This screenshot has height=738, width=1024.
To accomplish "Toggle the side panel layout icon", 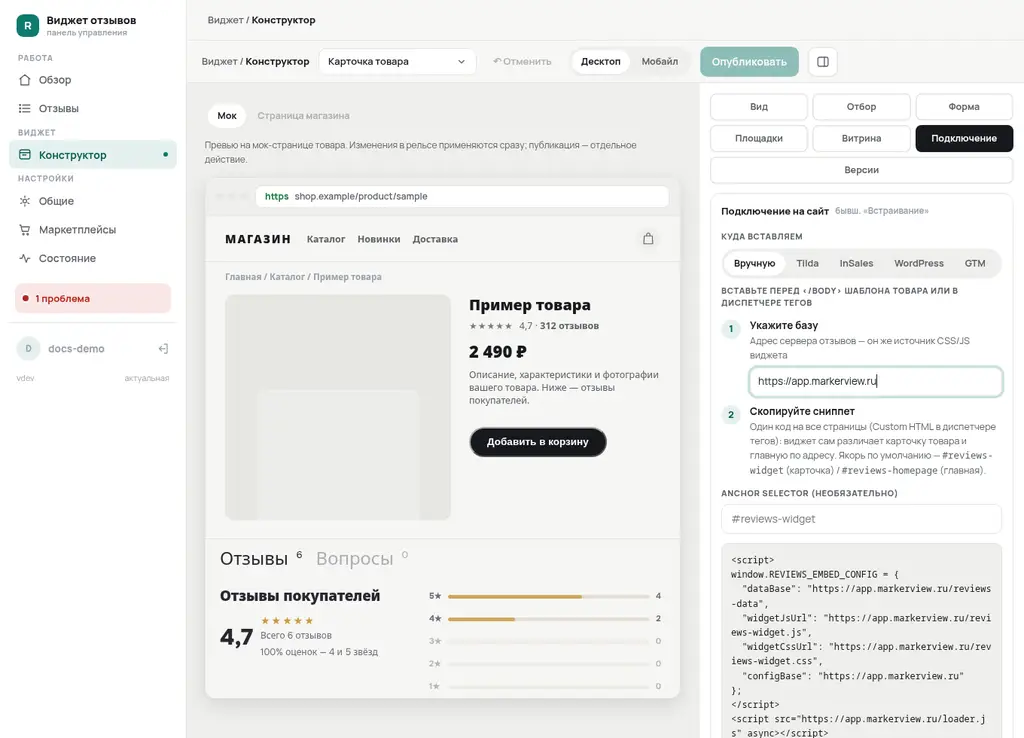I will point(823,61).
